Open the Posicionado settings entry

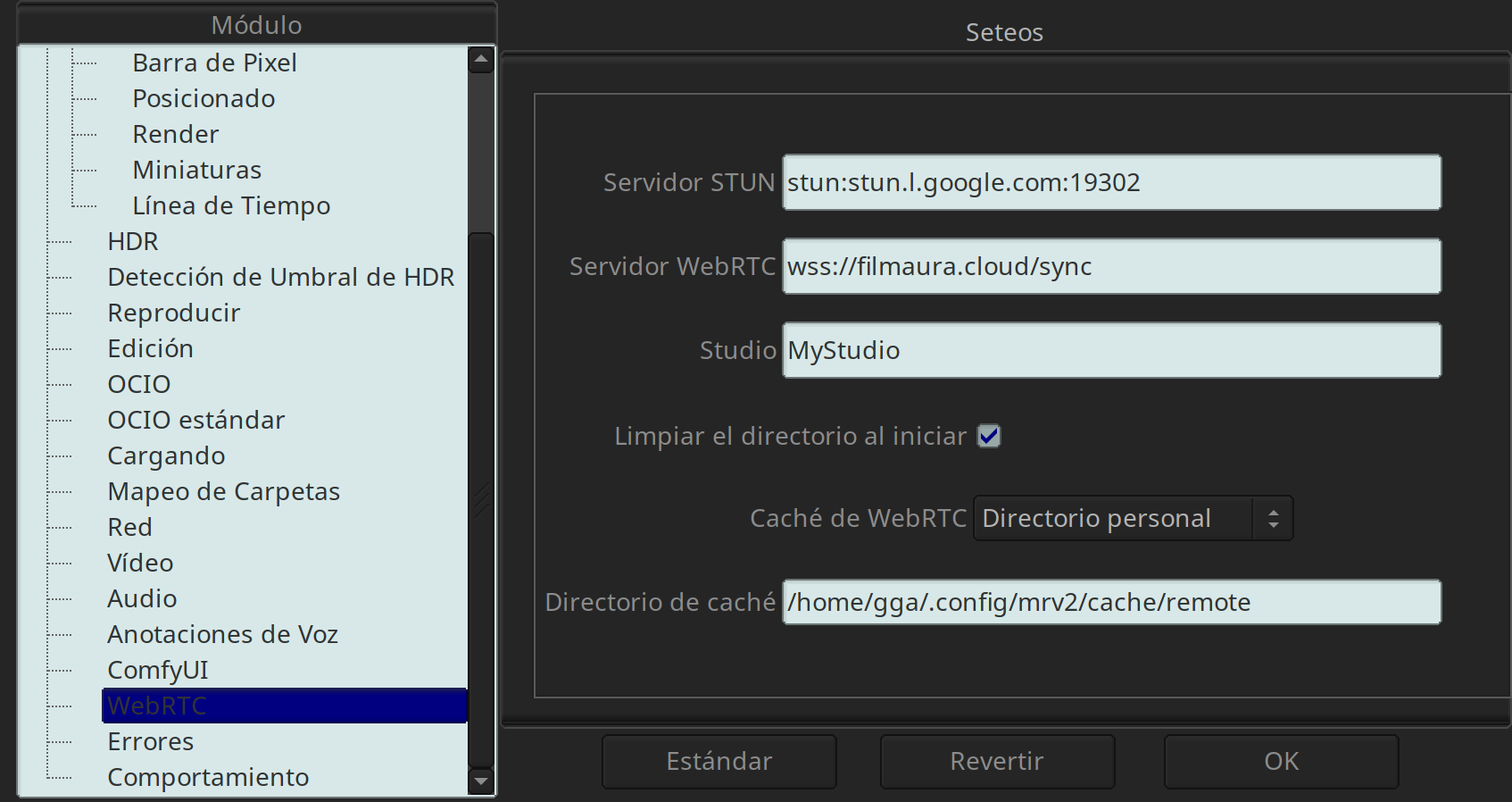204,98
